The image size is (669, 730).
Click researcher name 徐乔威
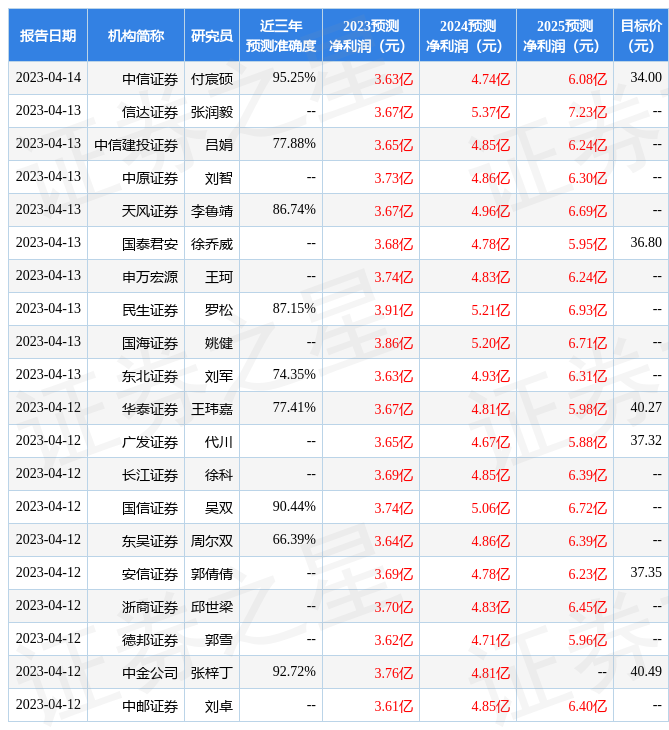[x=212, y=244]
